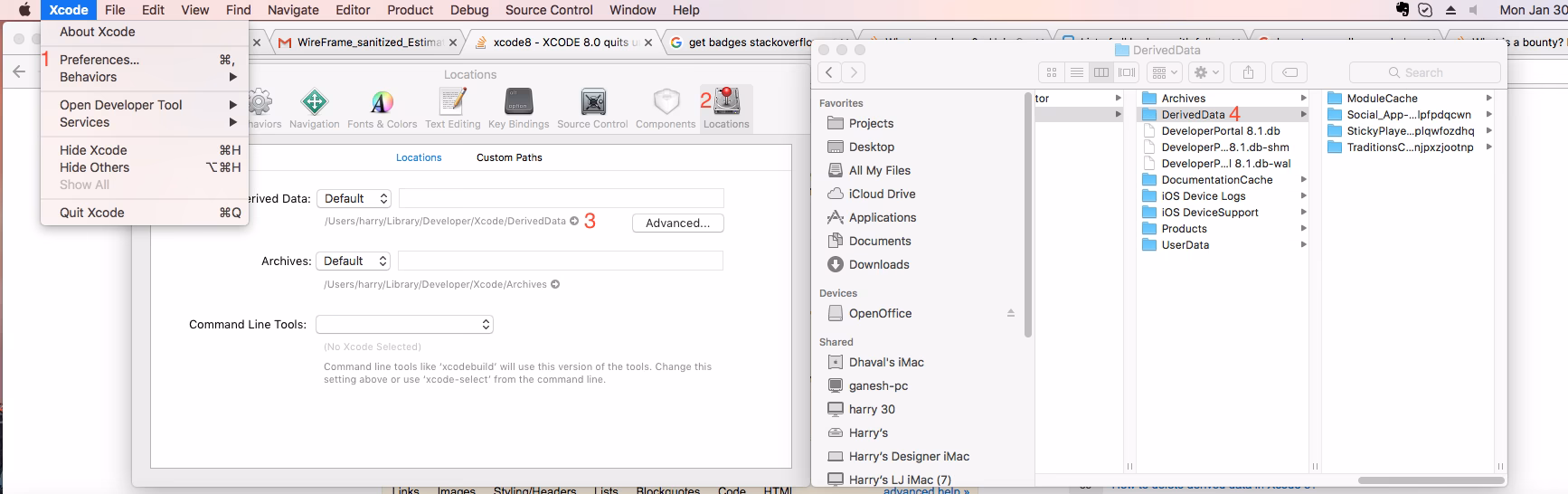Select iCloud Drive in Finder sidebar
Image resolution: width=1568 pixels, height=494 pixels.
(x=882, y=194)
